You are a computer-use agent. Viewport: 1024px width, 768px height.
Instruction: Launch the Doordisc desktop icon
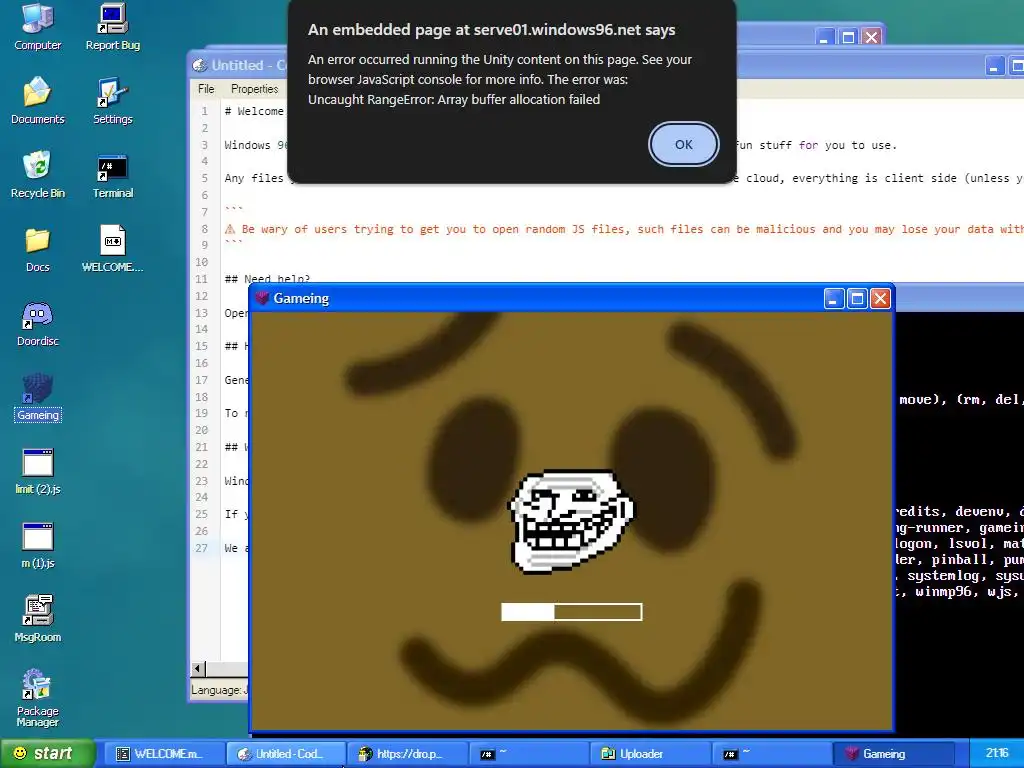pos(37,323)
